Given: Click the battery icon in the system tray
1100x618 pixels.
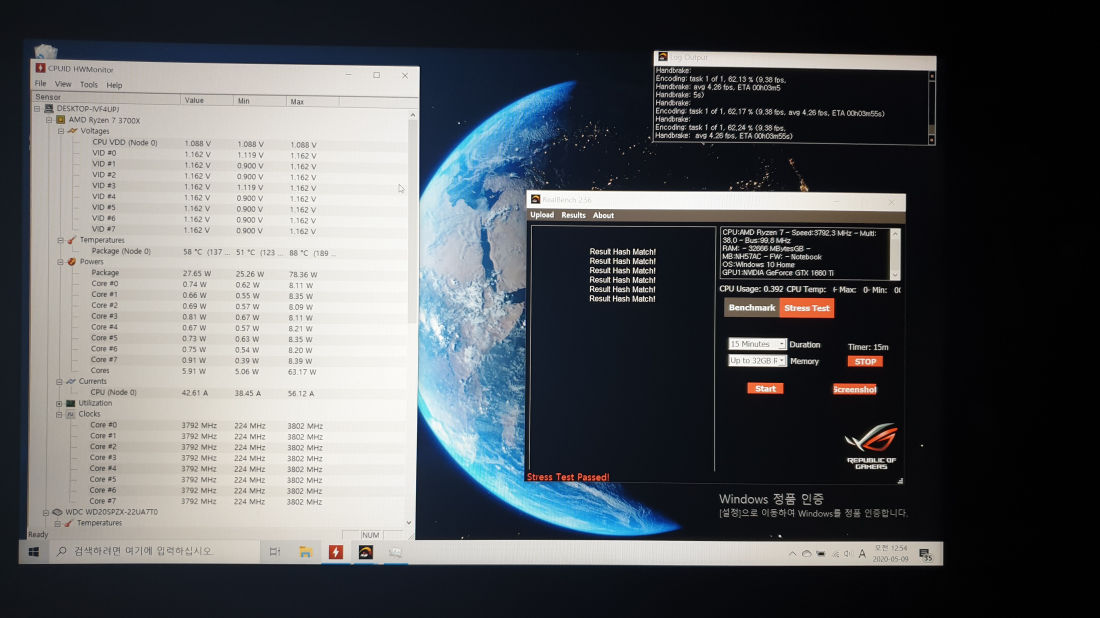Looking at the screenshot, I should pyautogui.click(x=820, y=553).
